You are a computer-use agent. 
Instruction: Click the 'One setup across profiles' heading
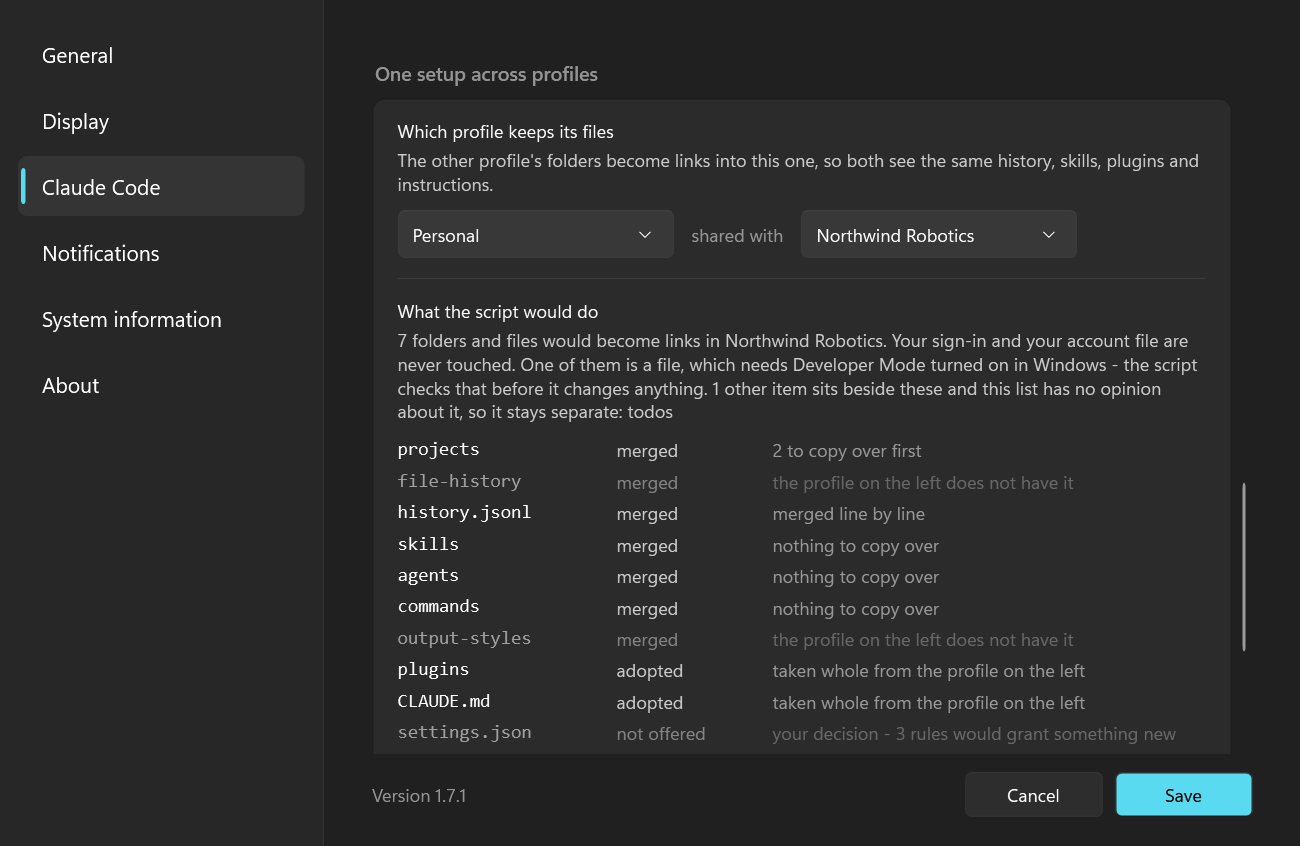tap(486, 75)
